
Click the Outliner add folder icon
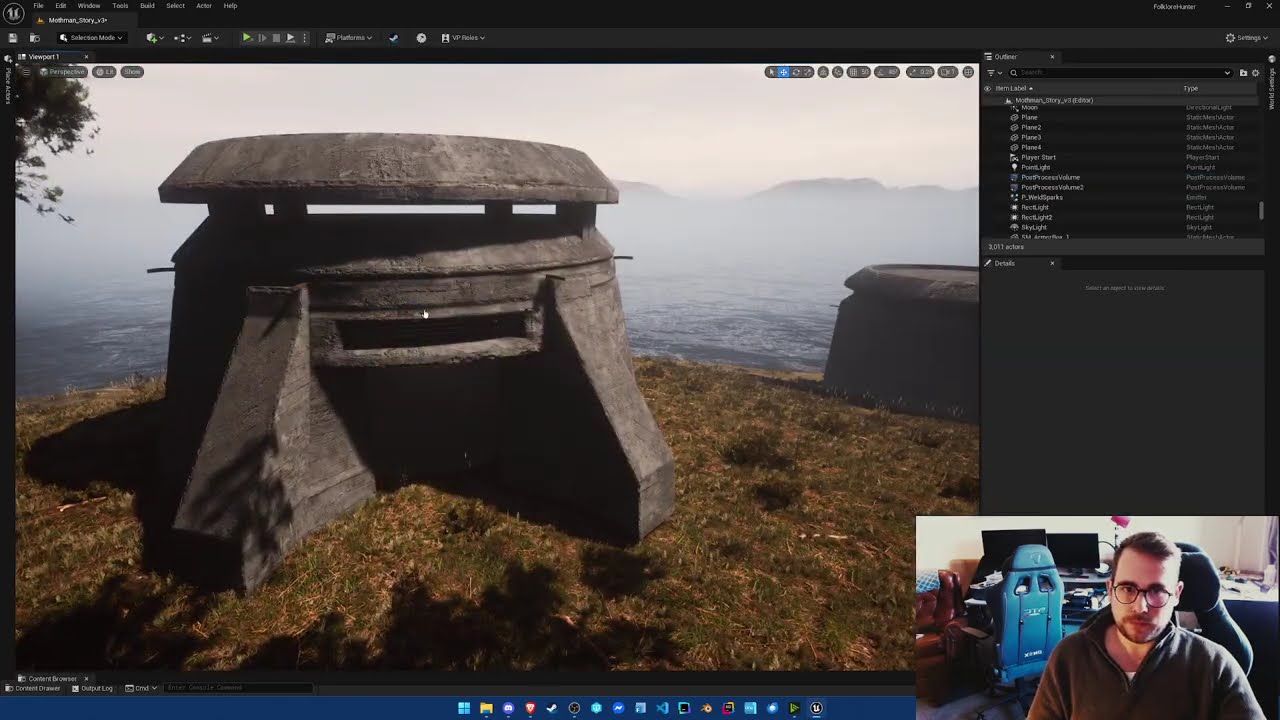[1243, 73]
